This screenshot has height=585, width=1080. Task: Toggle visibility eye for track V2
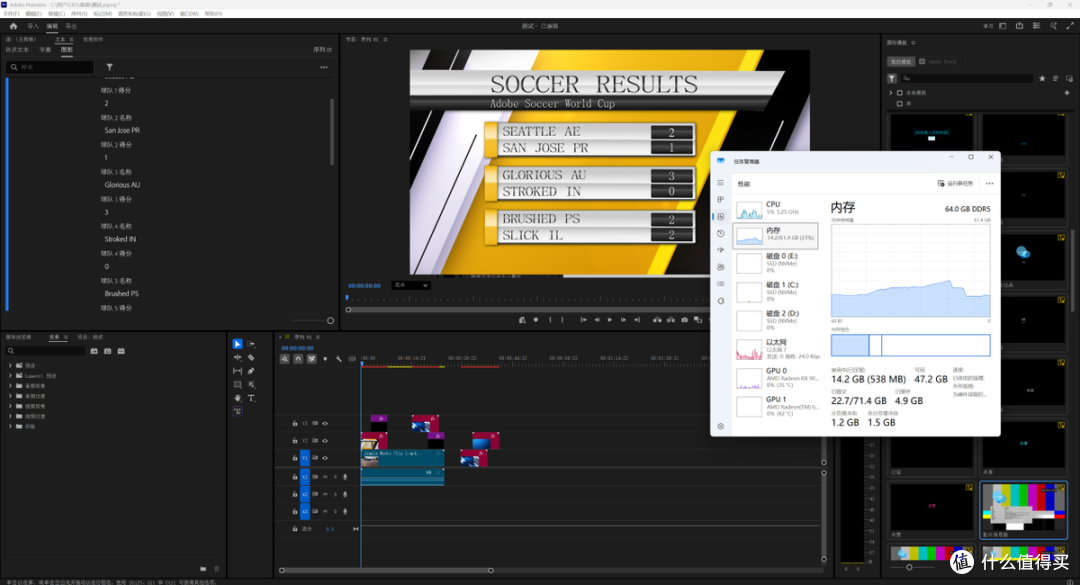tap(325, 441)
